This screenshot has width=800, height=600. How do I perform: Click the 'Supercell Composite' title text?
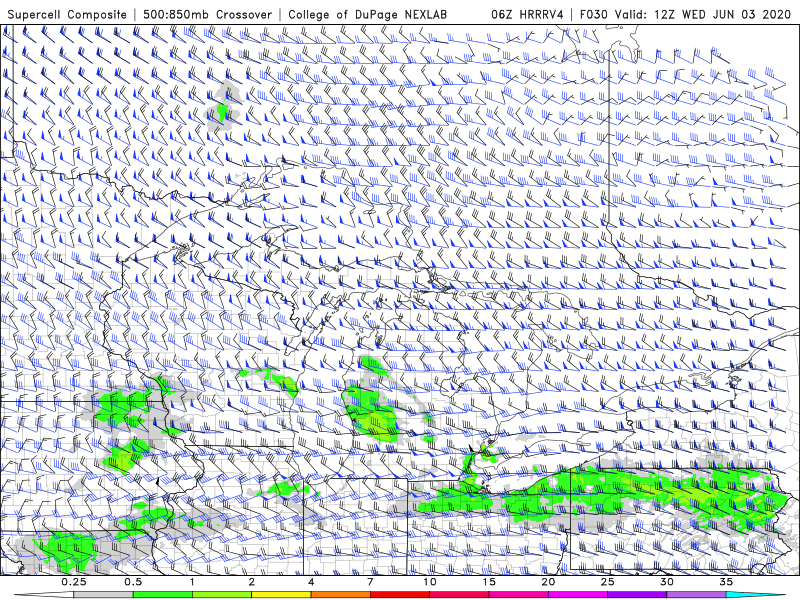pyautogui.click(x=67, y=14)
